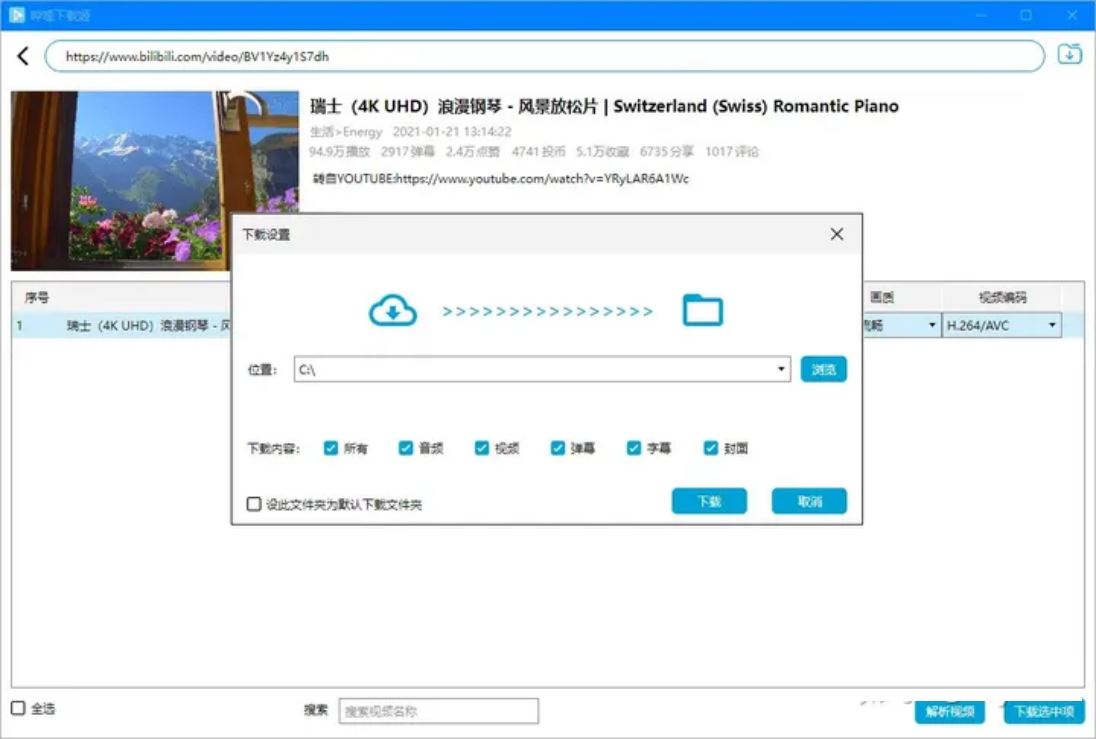
Task: Disable the 封面 checkbox
Action: coord(710,447)
